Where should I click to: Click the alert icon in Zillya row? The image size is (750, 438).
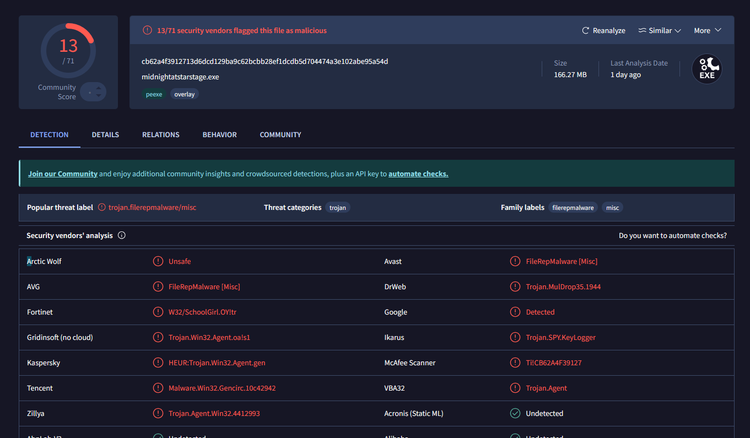coord(158,413)
